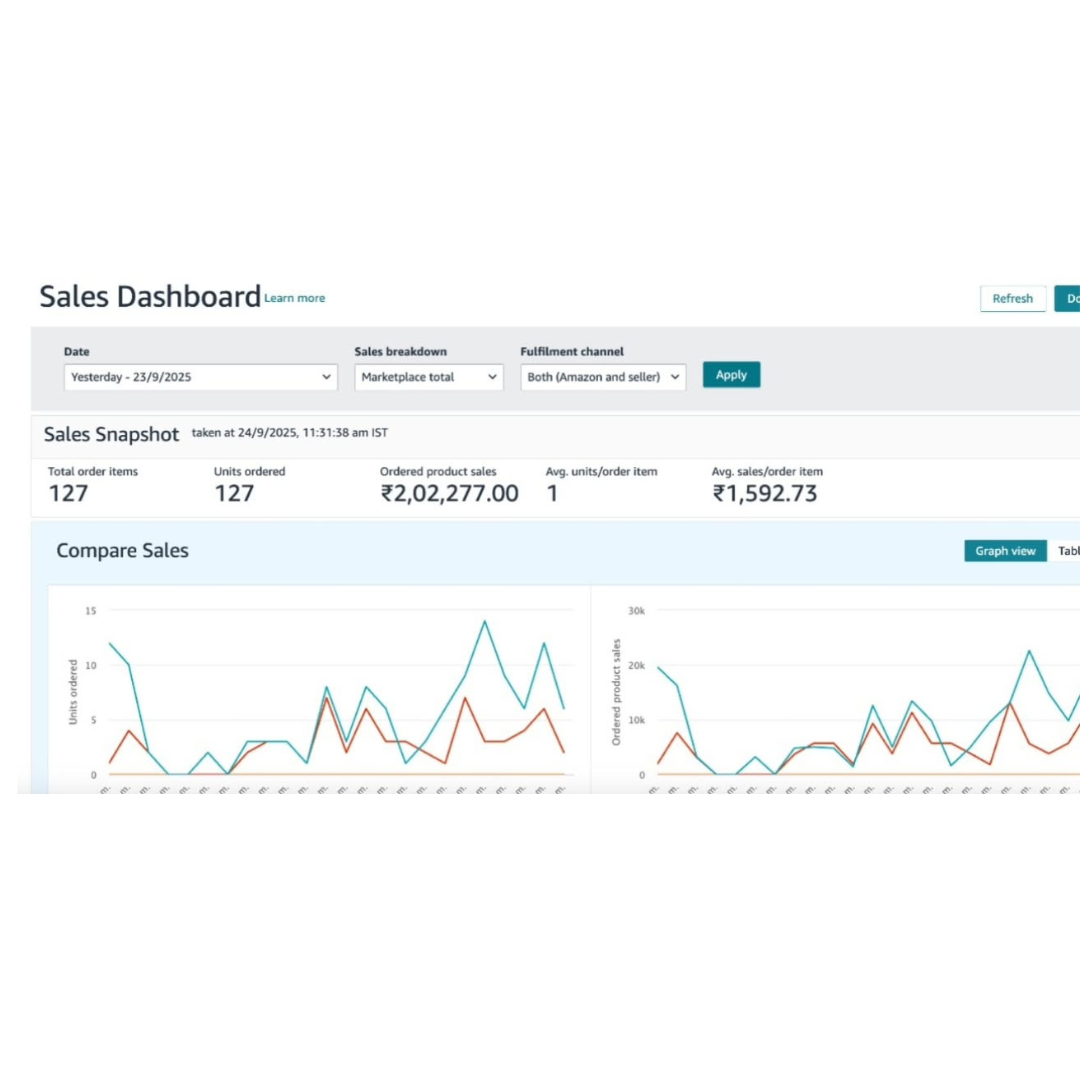Select the Total order items value 127
This screenshot has width=1080, height=1080.
point(68,493)
